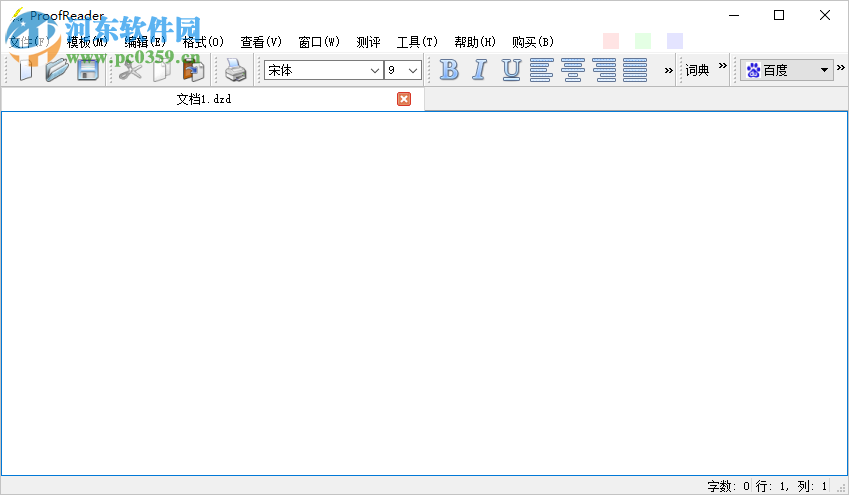The height and width of the screenshot is (495, 849).
Task: Open the 测评 menu
Action: (368, 42)
